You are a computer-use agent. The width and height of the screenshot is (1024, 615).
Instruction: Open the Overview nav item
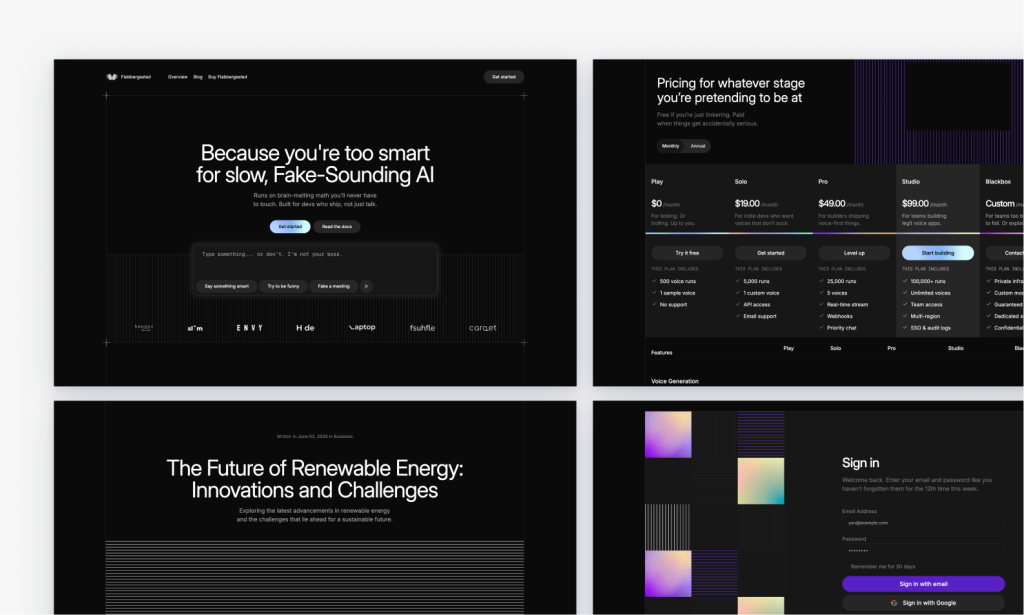[177, 77]
